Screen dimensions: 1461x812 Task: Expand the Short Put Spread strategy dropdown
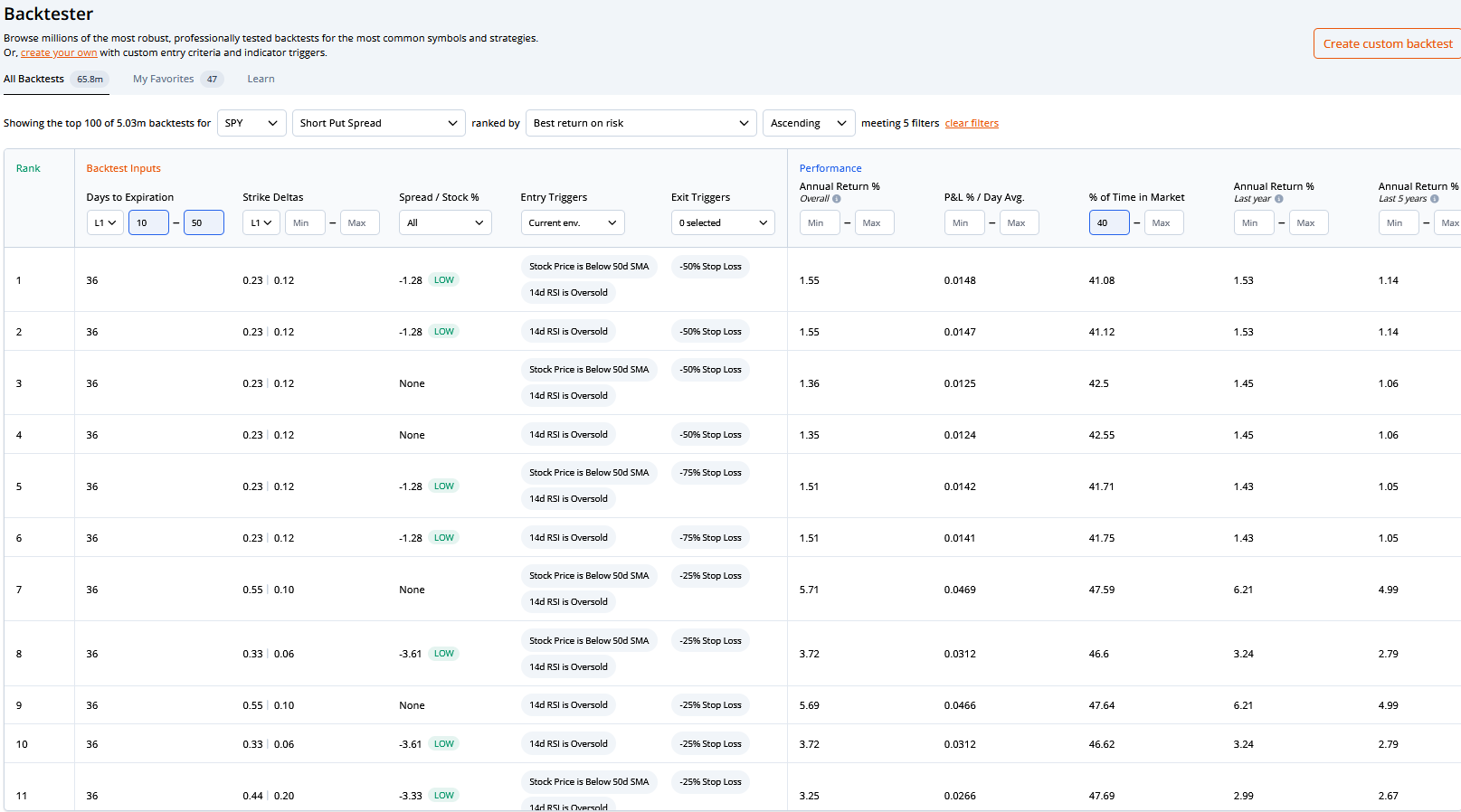(x=378, y=123)
